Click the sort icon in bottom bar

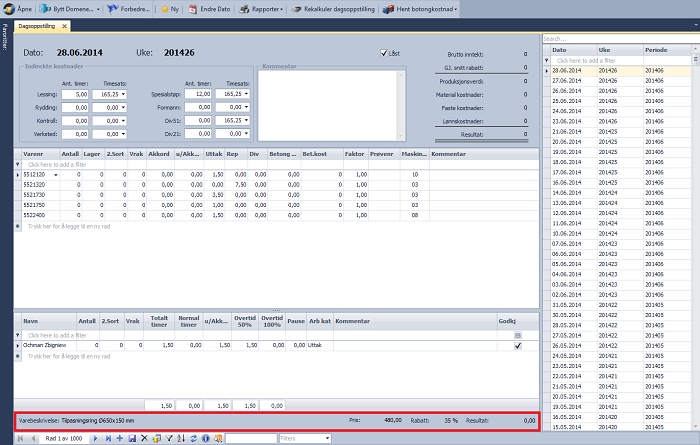point(179,438)
